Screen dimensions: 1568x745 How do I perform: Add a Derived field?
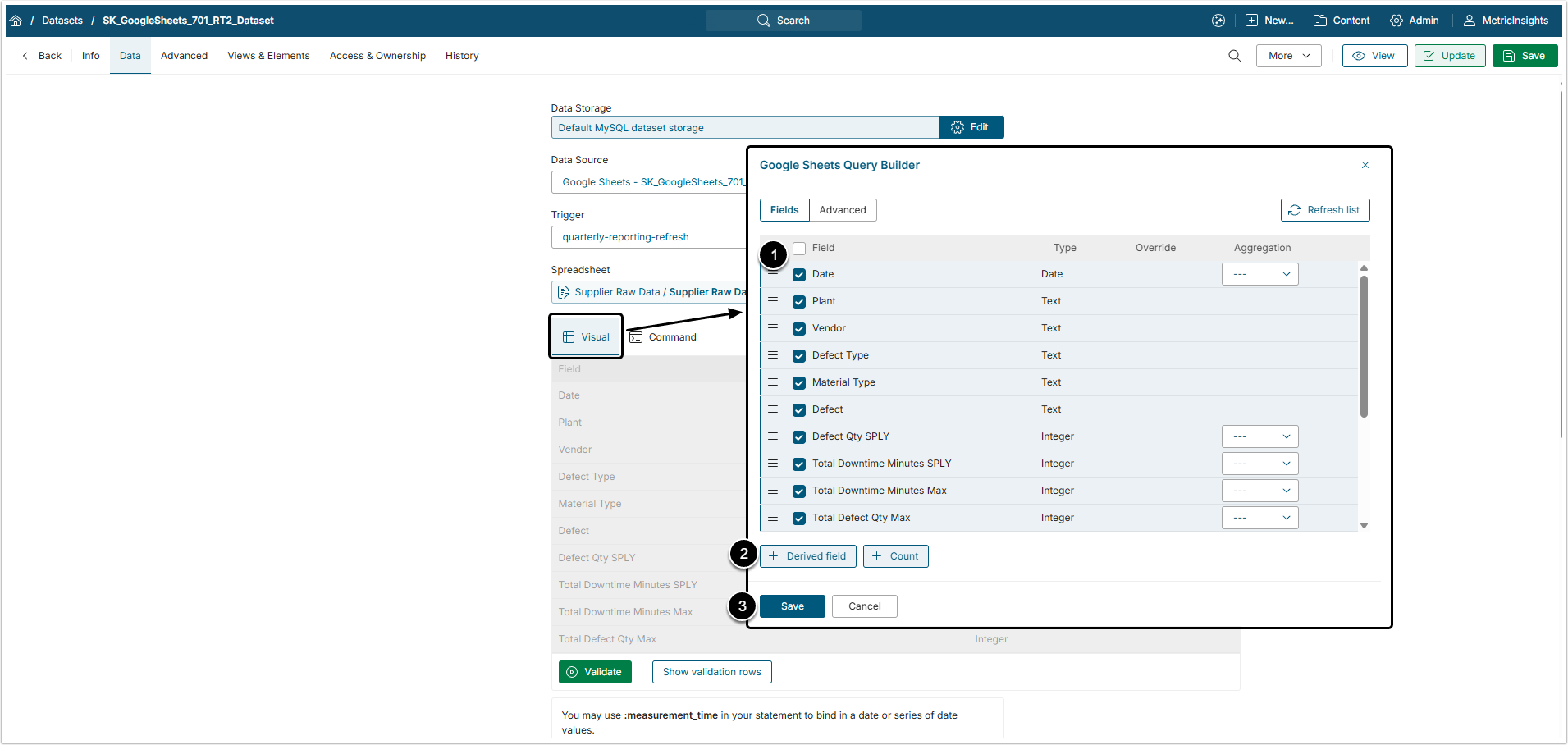click(807, 556)
